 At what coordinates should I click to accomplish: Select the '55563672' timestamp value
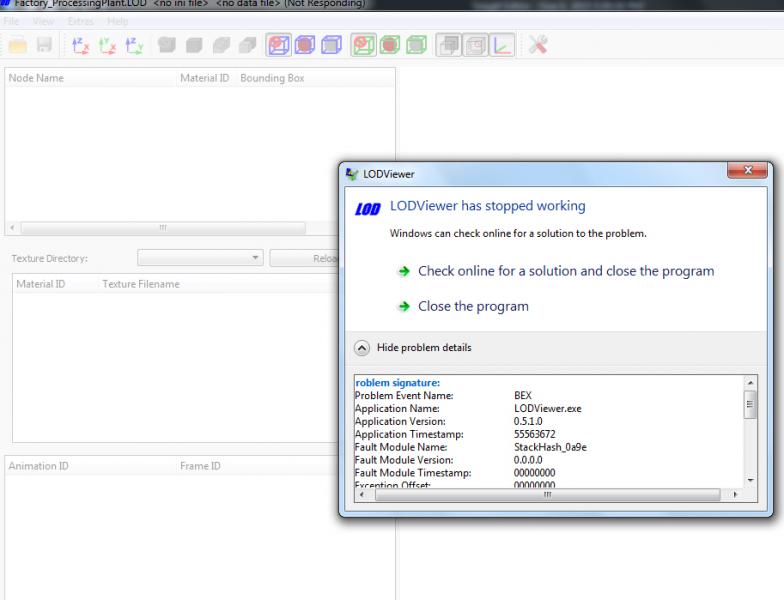(x=534, y=434)
